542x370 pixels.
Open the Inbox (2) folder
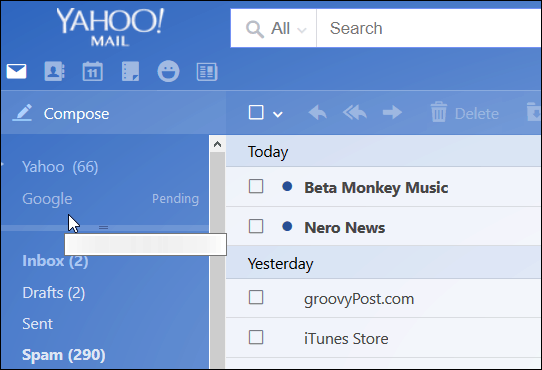pos(55,261)
